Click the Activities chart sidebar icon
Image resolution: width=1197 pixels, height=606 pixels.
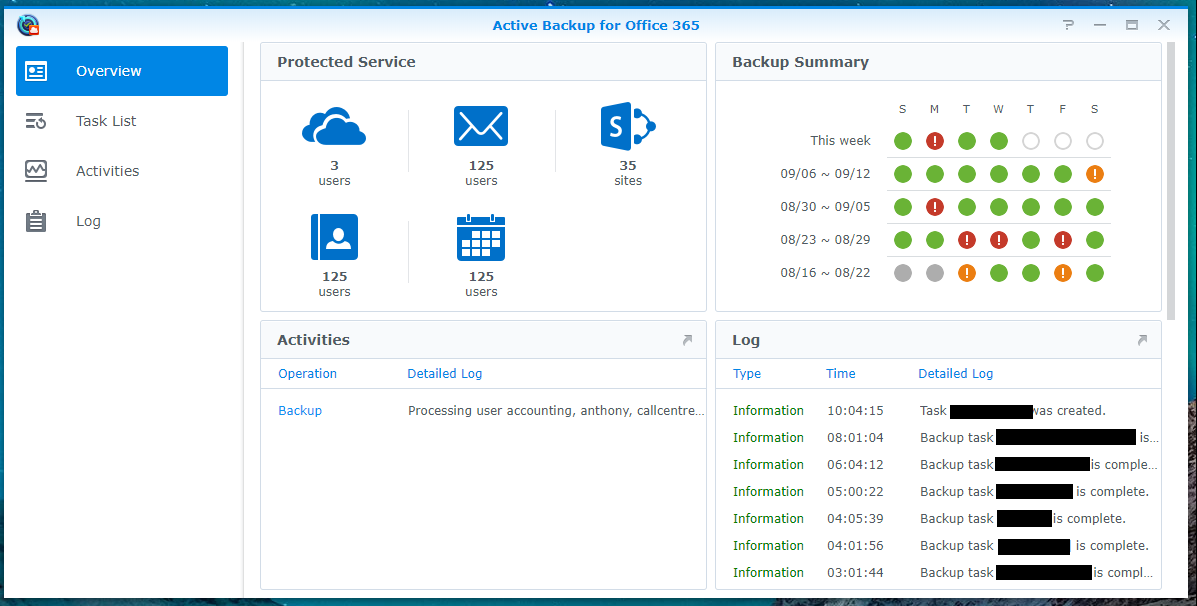tap(36, 171)
